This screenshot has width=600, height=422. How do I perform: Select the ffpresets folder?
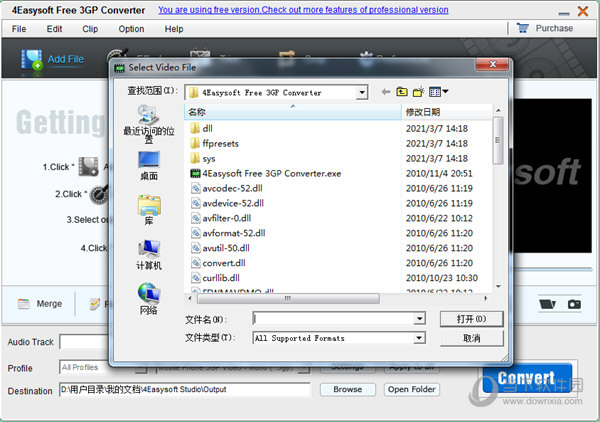coord(215,143)
